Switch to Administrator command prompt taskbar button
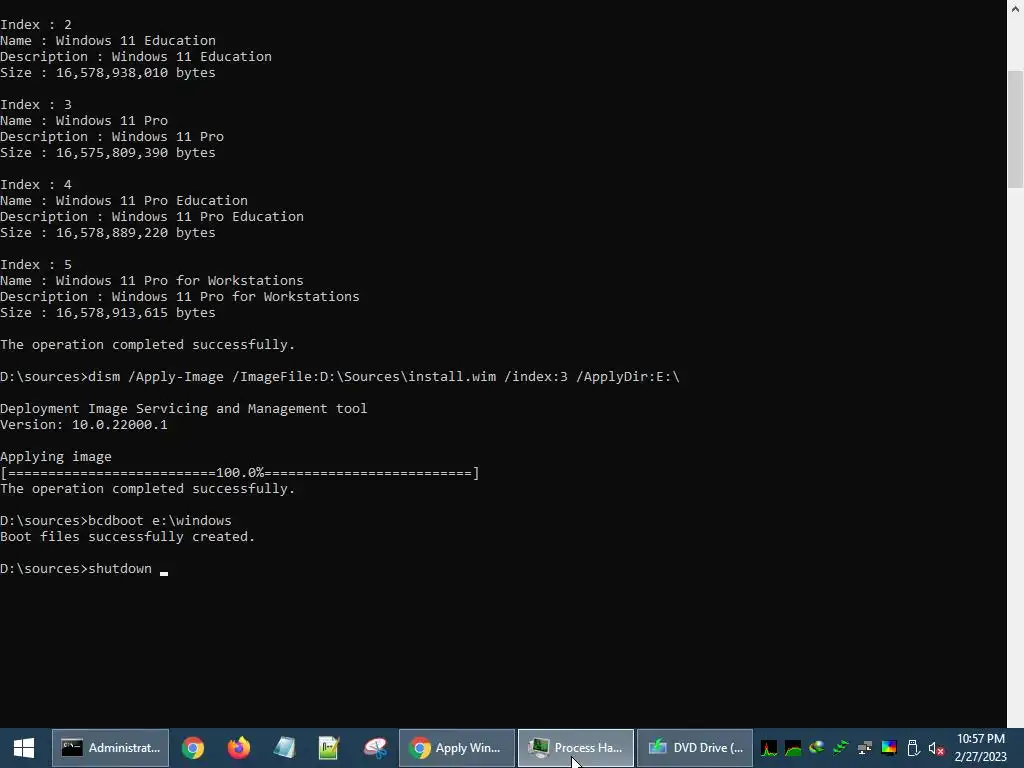 click(110, 748)
